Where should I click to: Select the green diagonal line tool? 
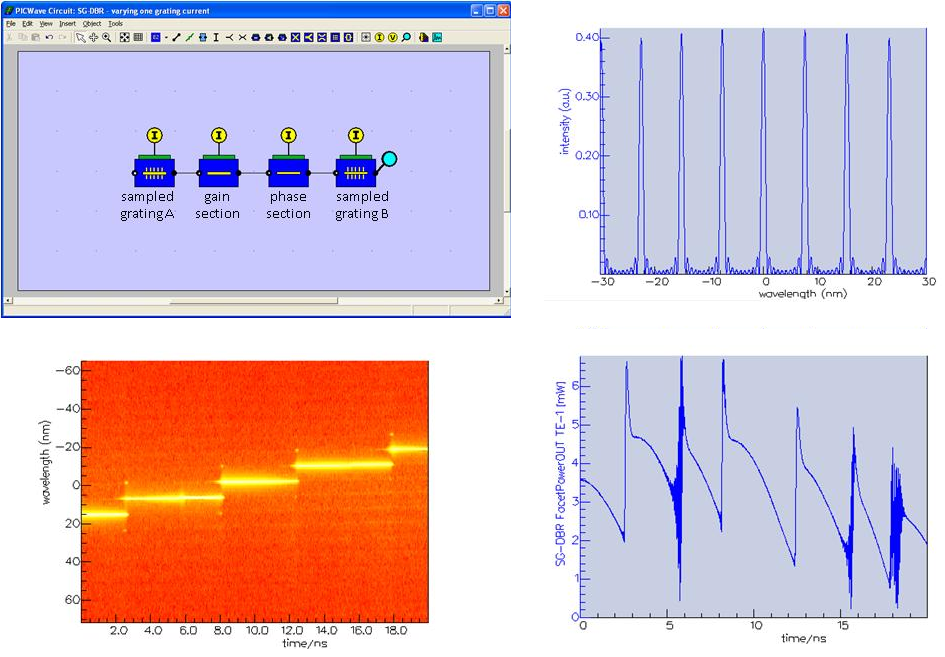[189, 37]
